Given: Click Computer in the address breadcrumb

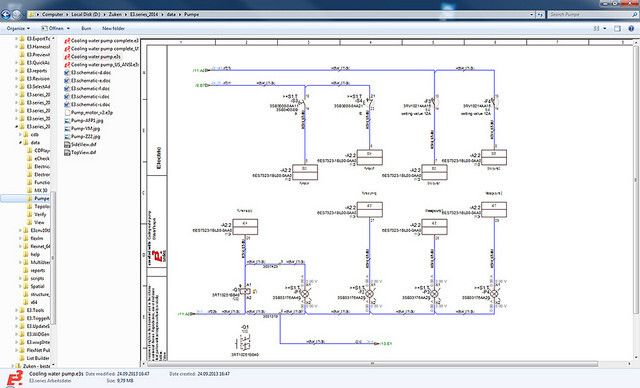Looking at the screenshot, I should [x=53, y=14].
